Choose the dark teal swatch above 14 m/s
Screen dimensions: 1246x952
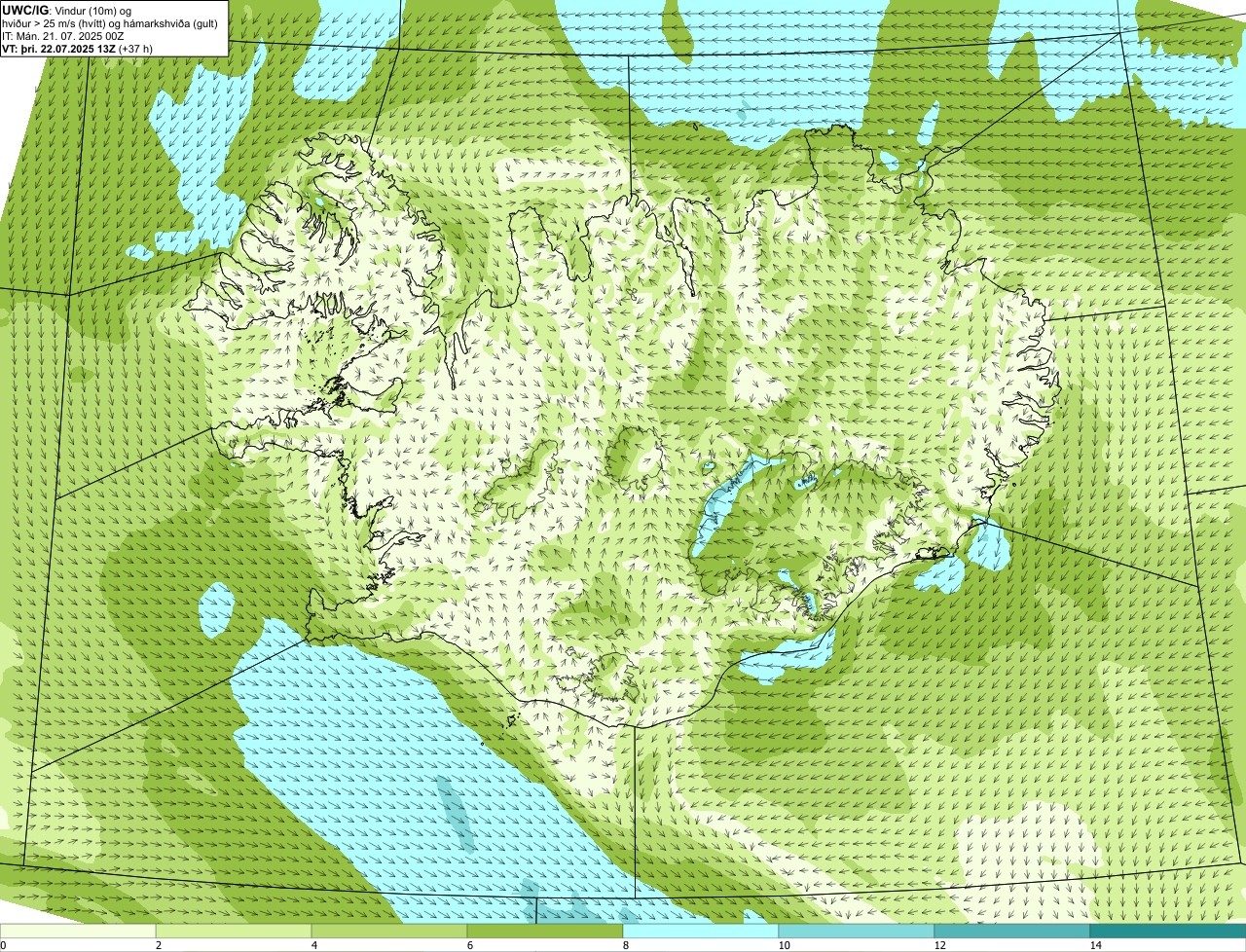(1168, 931)
